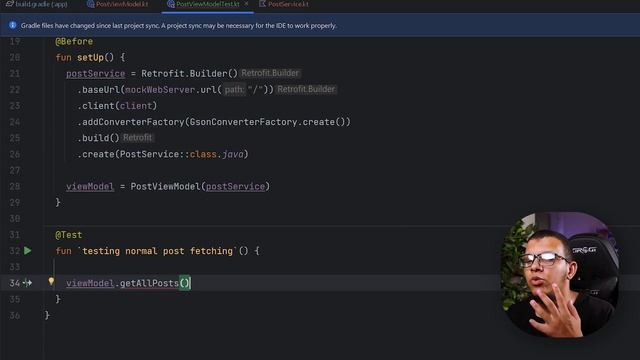Viewport: 640px width, 360px height.
Task: Click the Gradle files changed notification text
Action: (179, 25)
